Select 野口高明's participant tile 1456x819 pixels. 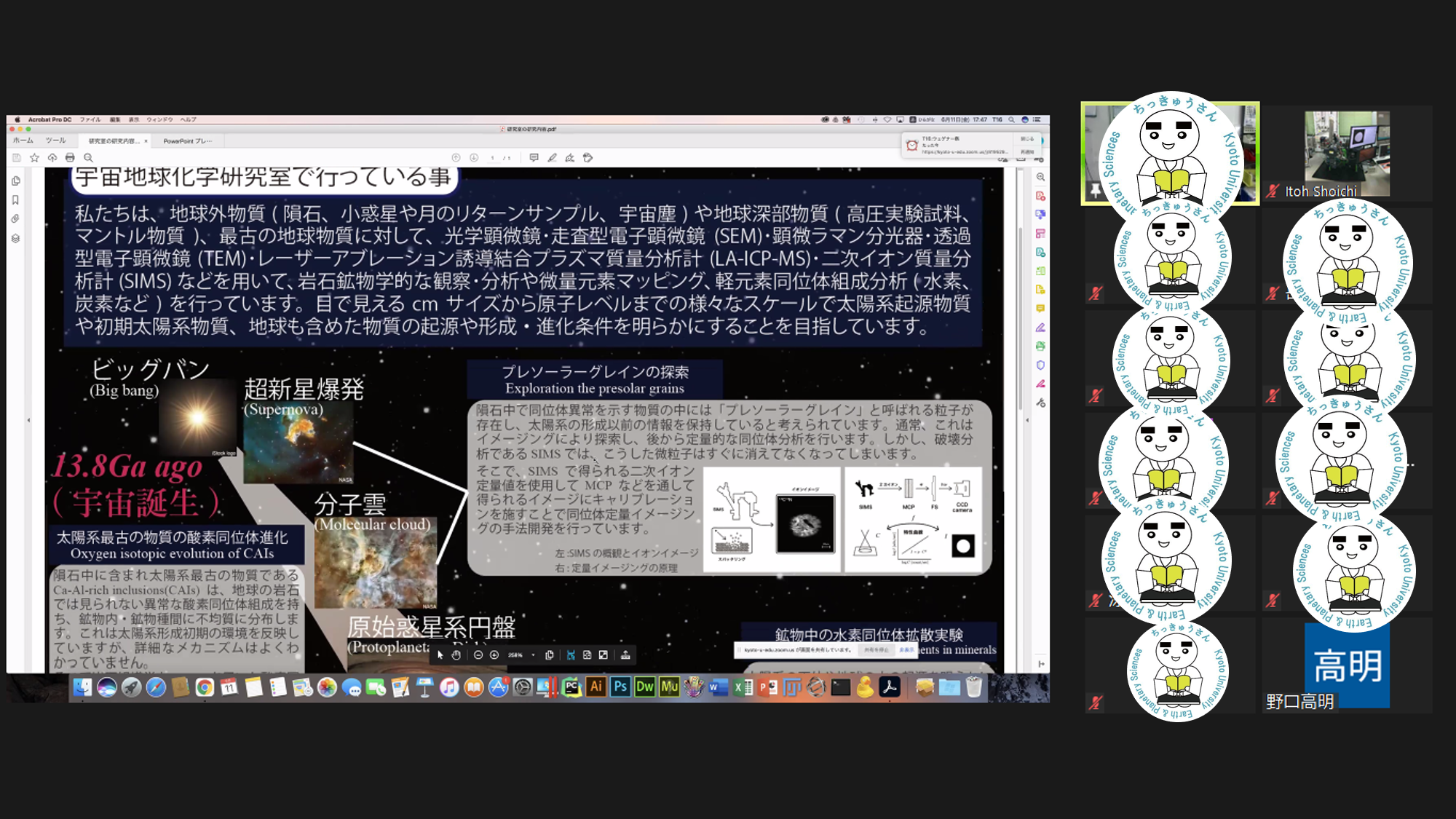1348,665
